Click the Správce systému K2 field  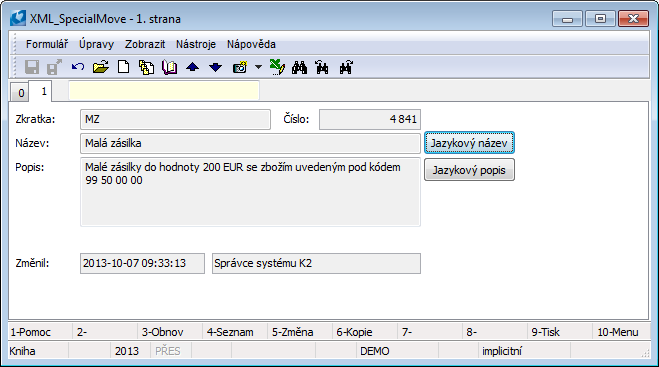point(316,264)
